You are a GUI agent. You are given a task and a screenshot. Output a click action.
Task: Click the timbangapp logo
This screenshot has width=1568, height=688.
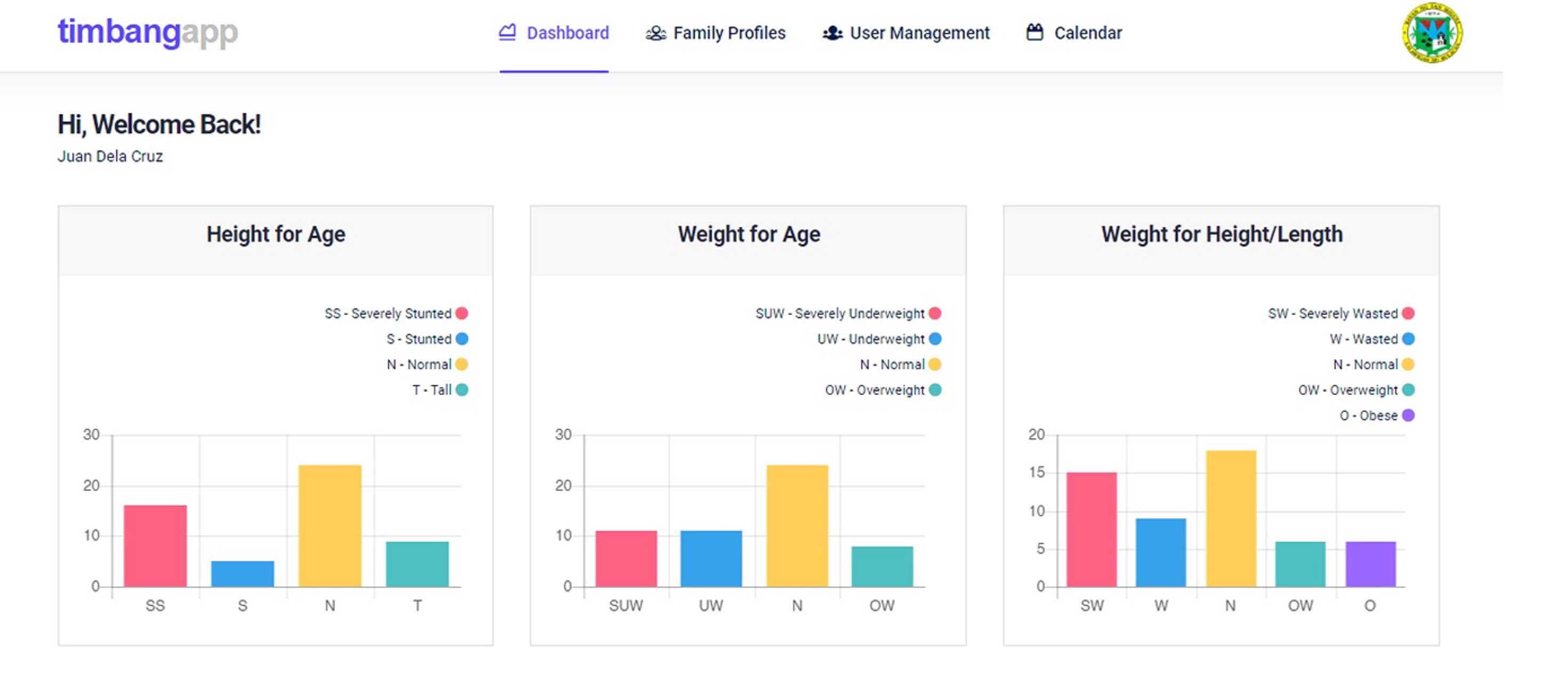click(x=147, y=31)
